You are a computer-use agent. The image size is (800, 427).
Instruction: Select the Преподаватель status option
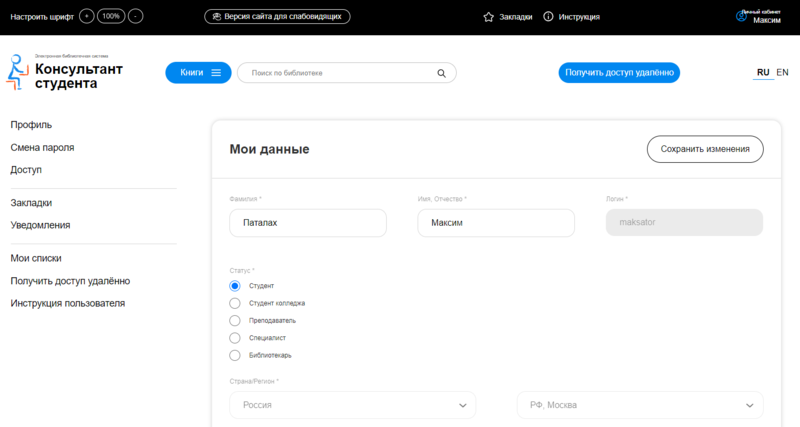(235, 321)
